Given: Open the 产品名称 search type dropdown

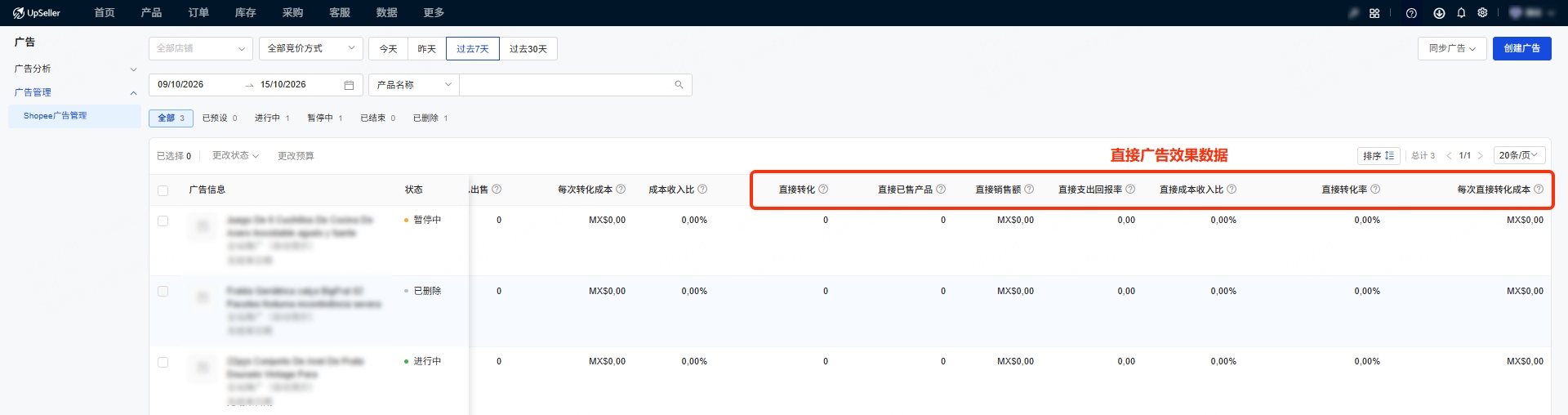Looking at the screenshot, I should (414, 85).
